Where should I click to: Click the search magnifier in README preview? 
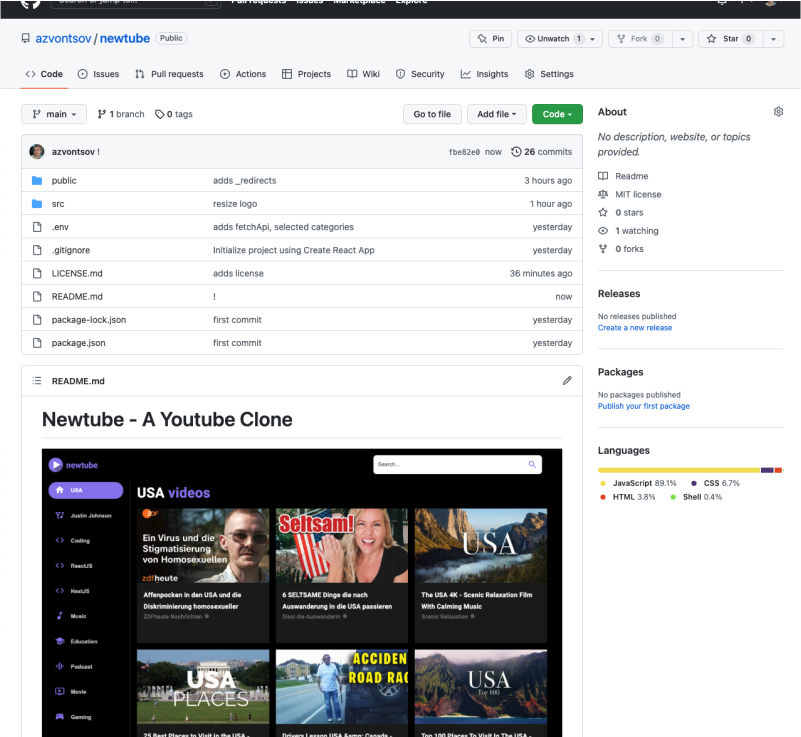click(532, 464)
